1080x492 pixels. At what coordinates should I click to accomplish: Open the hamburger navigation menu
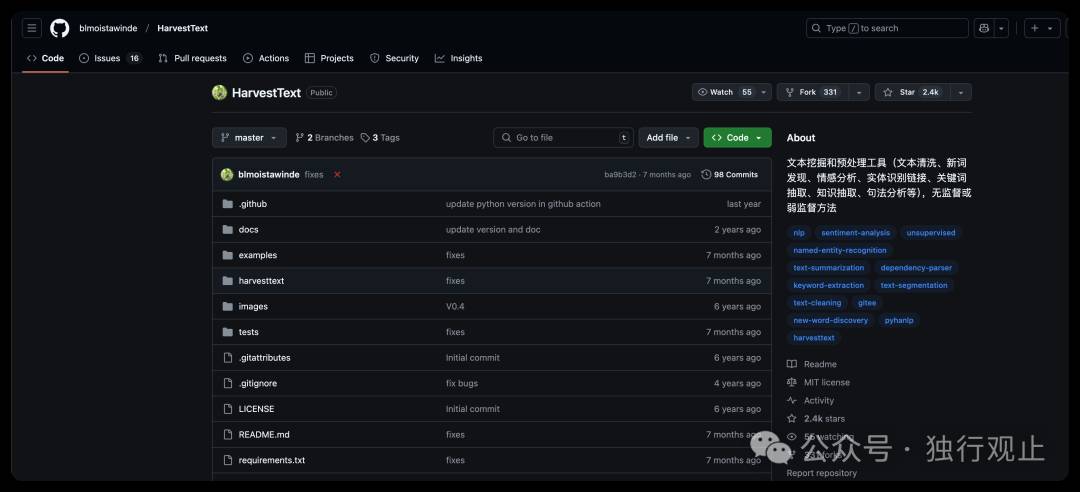(32, 28)
